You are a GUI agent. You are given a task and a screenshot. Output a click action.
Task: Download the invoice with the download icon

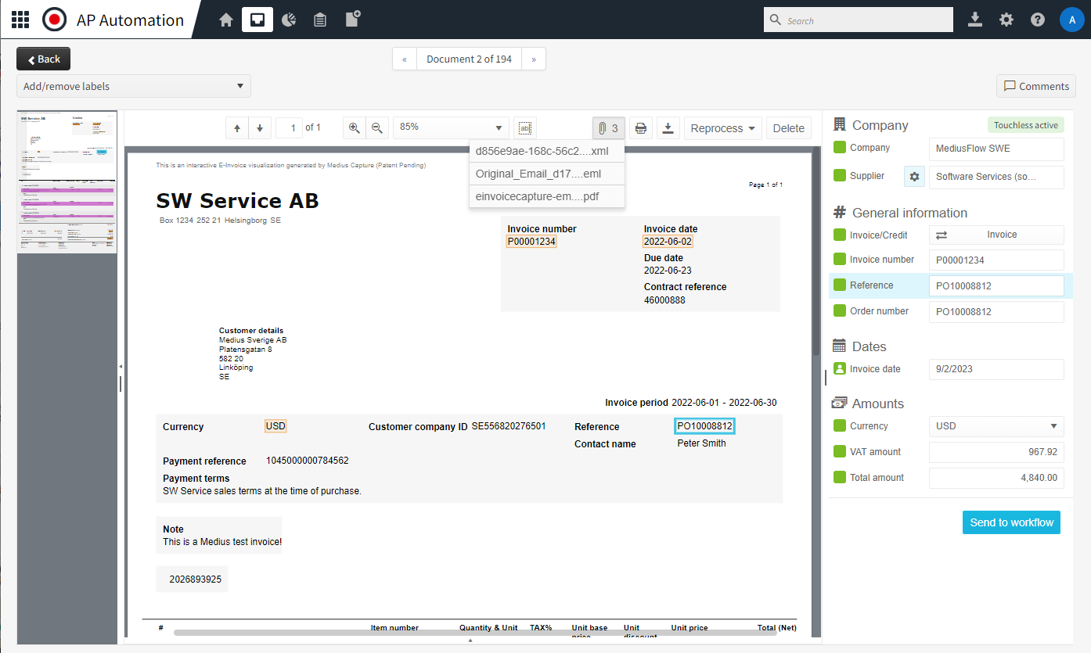[668, 128]
